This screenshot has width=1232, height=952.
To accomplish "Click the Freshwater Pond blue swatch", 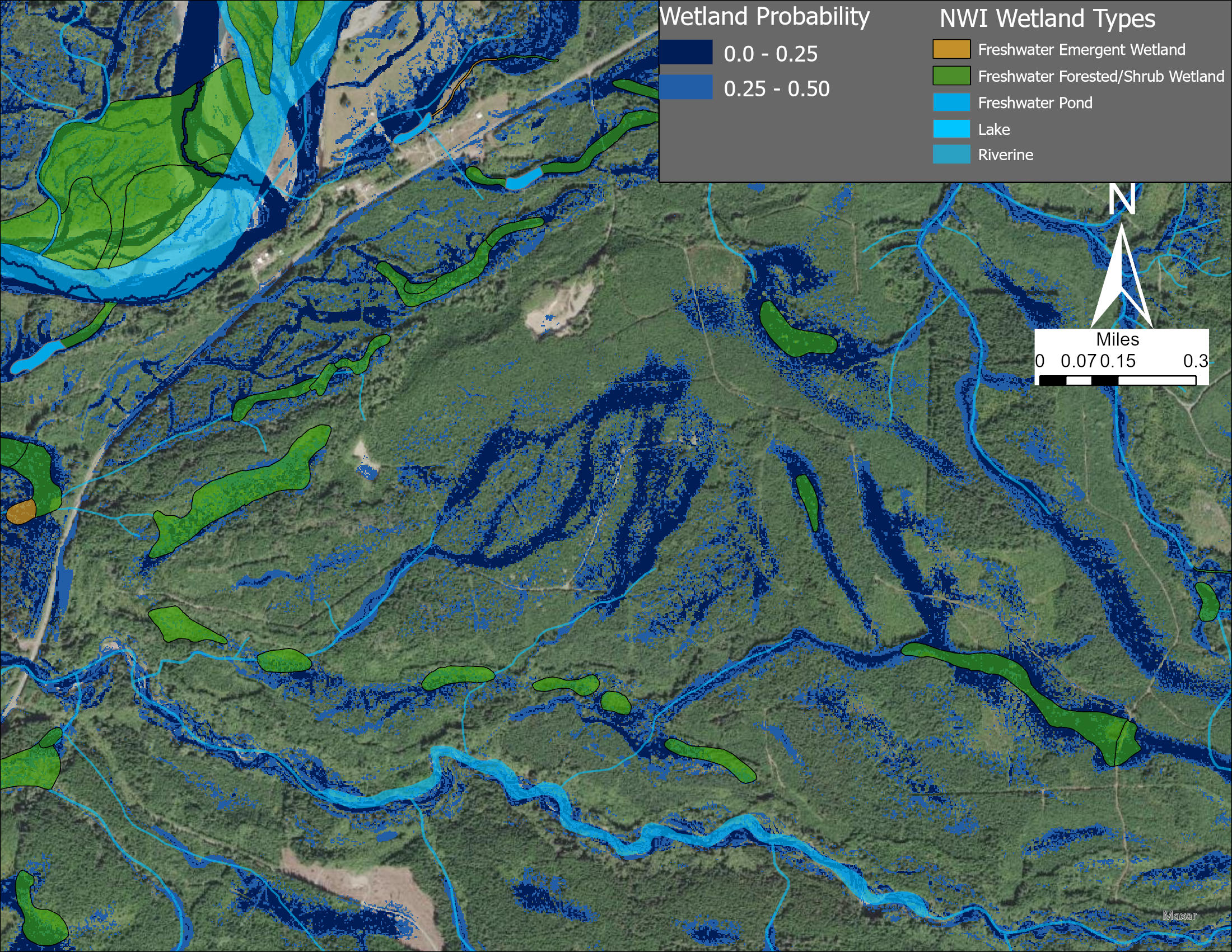I will click(951, 102).
